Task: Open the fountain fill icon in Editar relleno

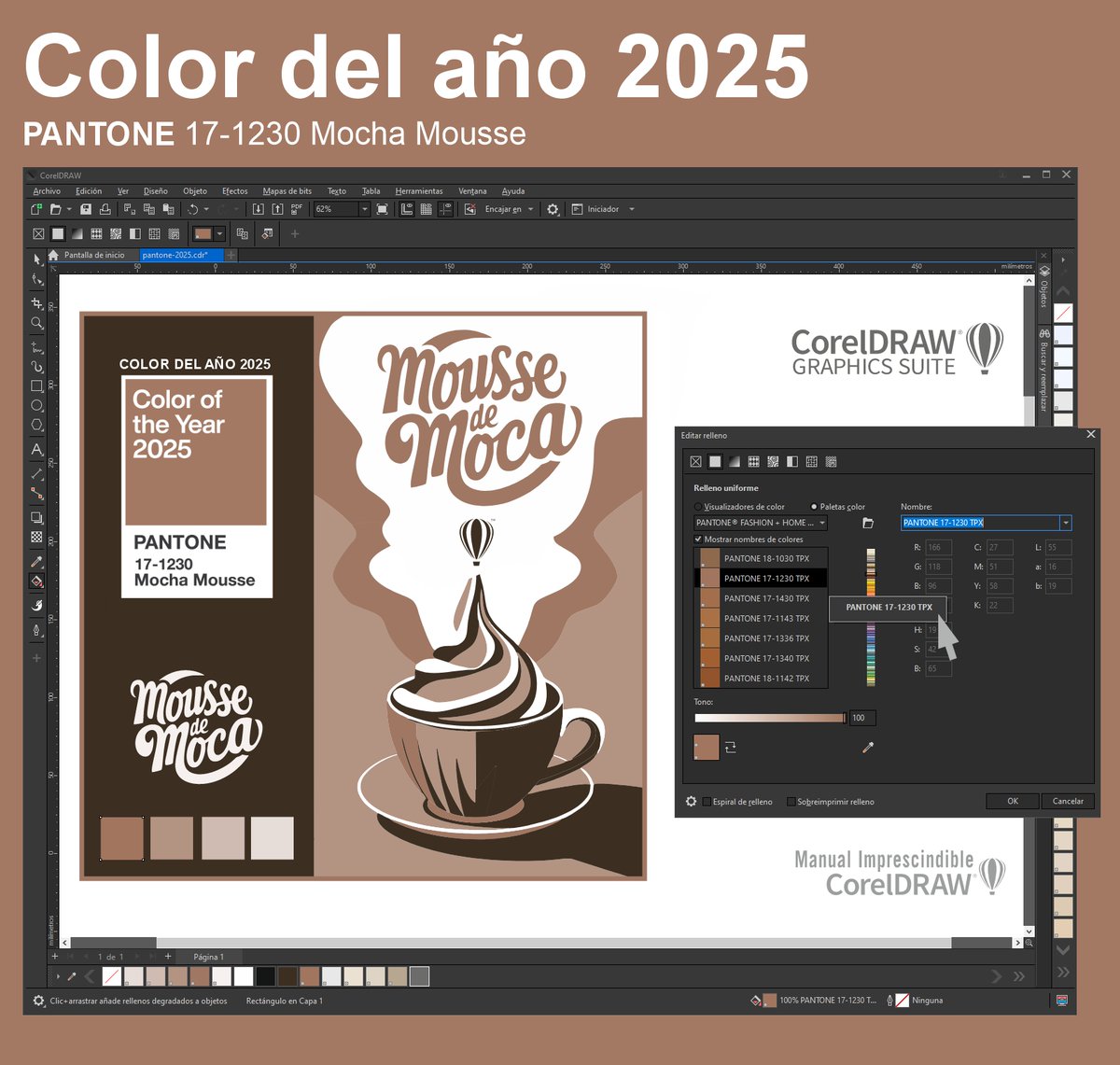Action: pyautogui.click(x=734, y=462)
